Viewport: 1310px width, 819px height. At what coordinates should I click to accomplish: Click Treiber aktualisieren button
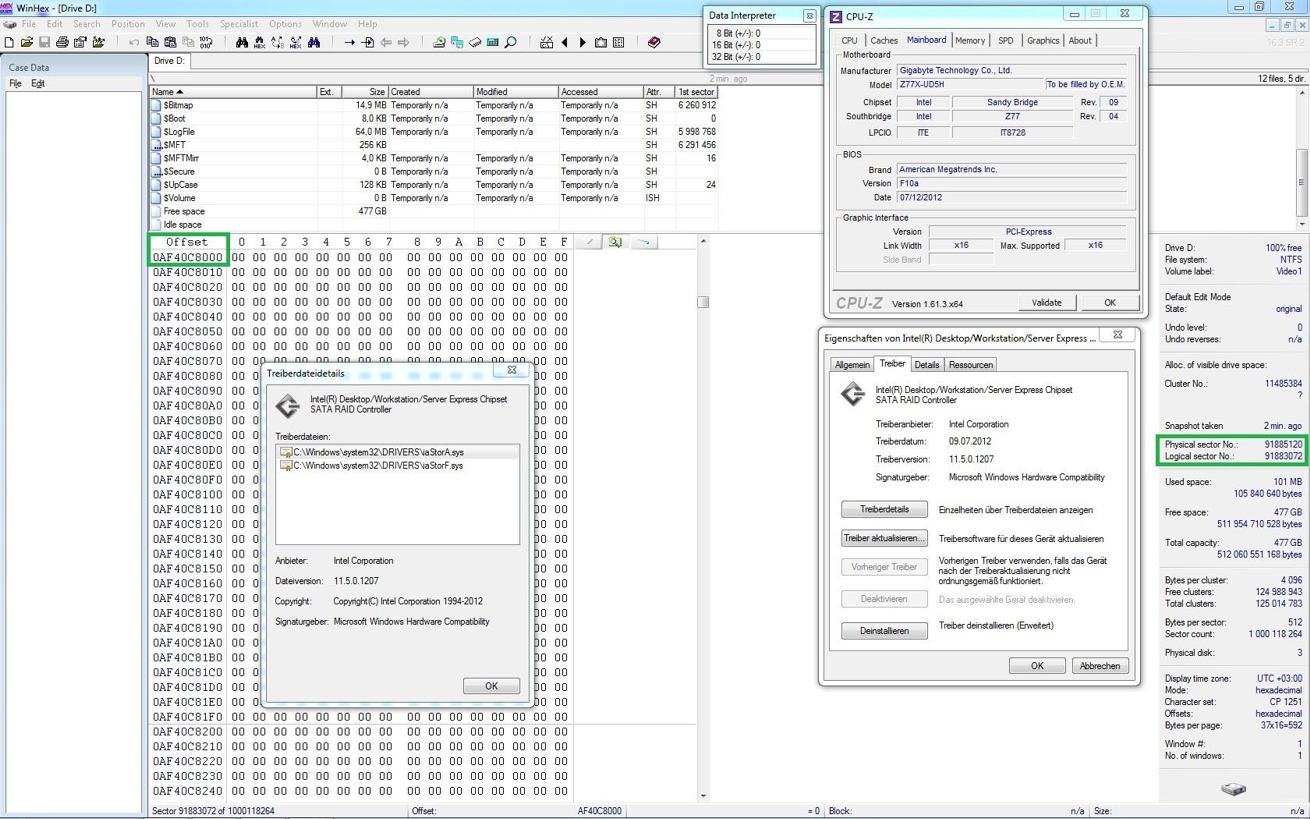884,538
